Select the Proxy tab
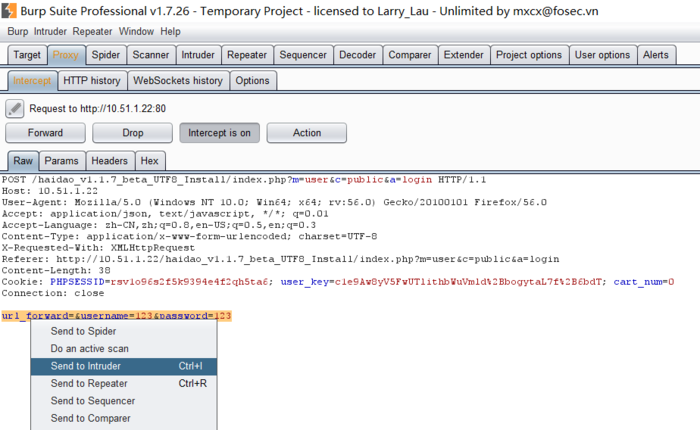This screenshot has width=700, height=430. [x=66, y=55]
